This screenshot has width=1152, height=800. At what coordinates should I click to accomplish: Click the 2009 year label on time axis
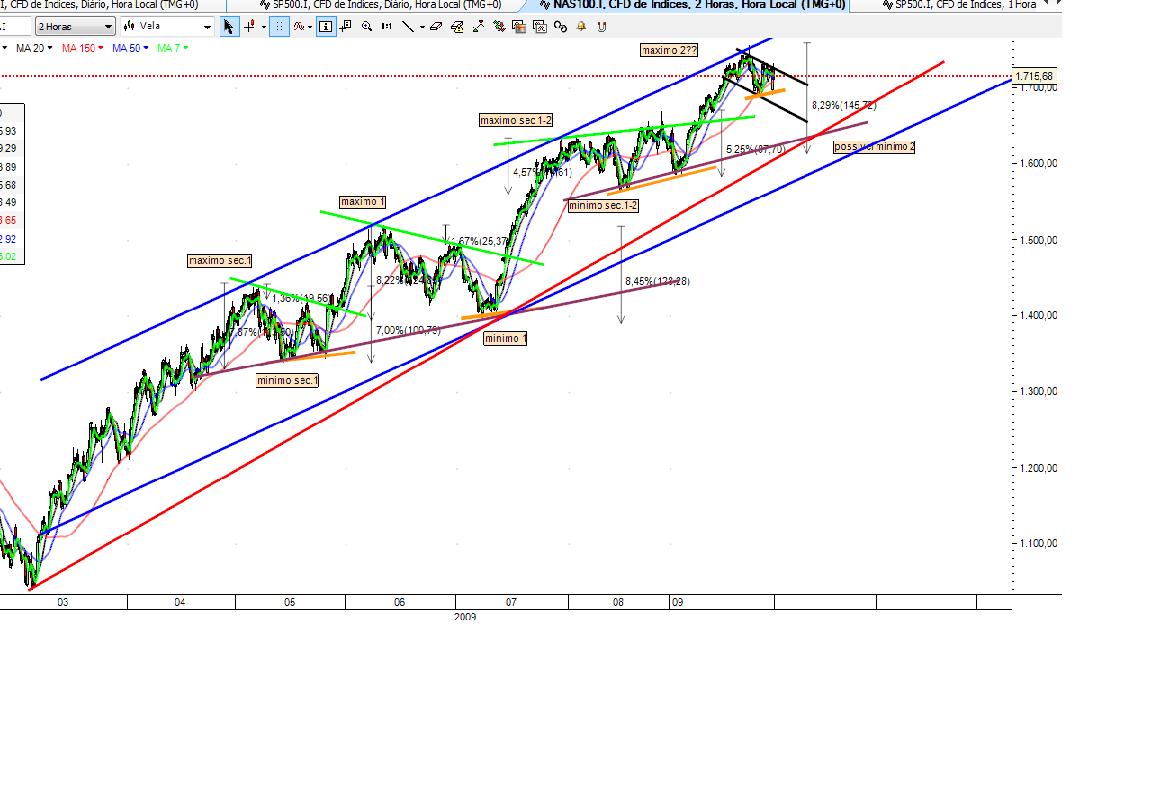[465, 617]
